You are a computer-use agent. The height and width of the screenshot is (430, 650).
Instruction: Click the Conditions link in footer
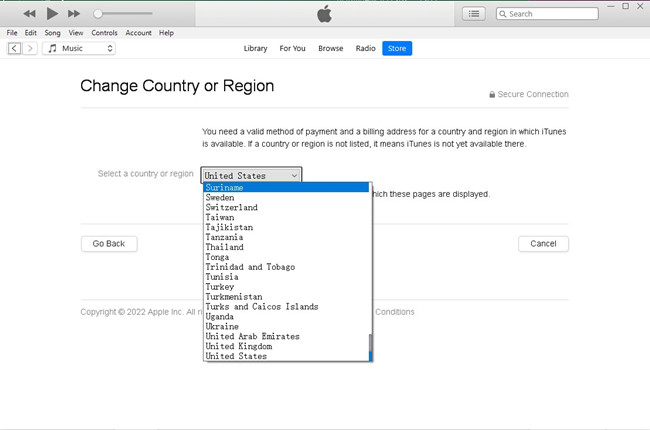tap(395, 312)
